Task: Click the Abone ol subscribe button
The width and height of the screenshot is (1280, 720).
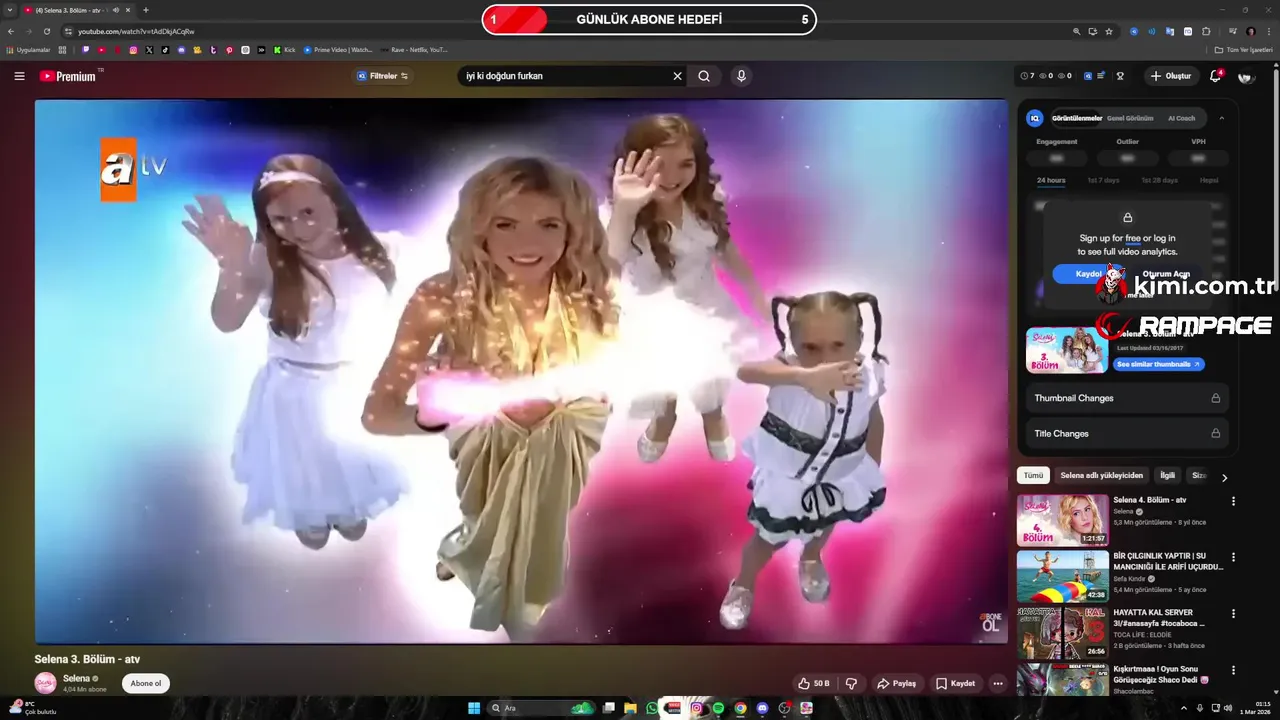Action: pyautogui.click(x=146, y=684)
